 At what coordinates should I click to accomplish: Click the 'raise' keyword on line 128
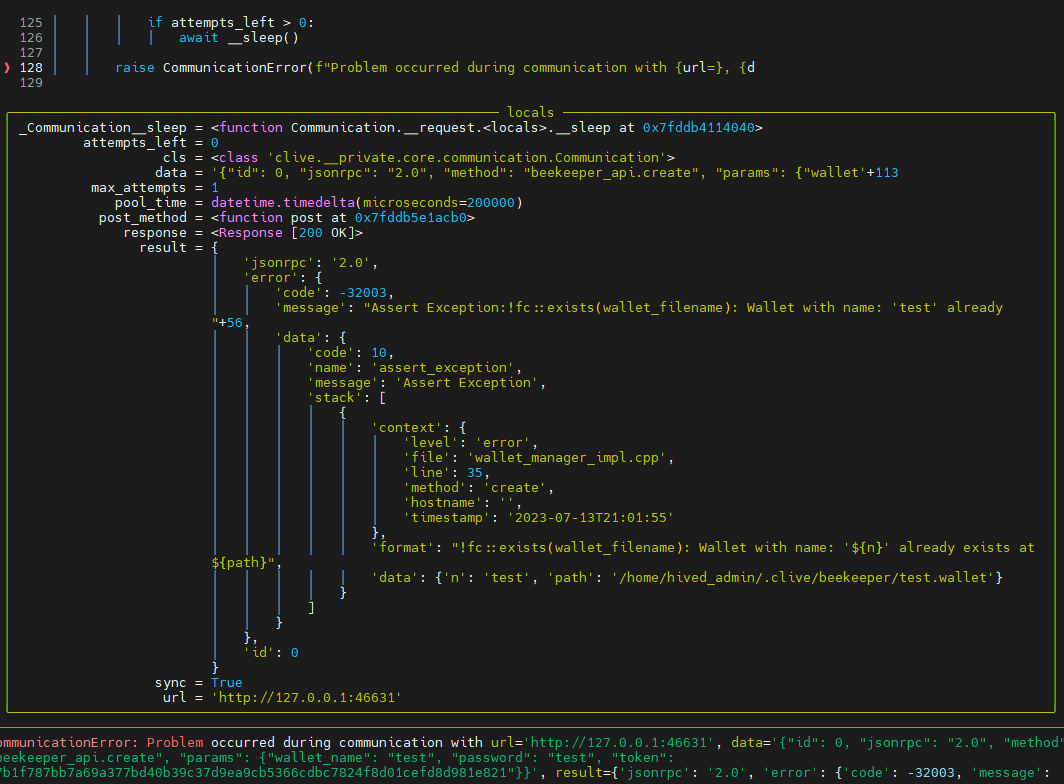[x=134, y=68]
